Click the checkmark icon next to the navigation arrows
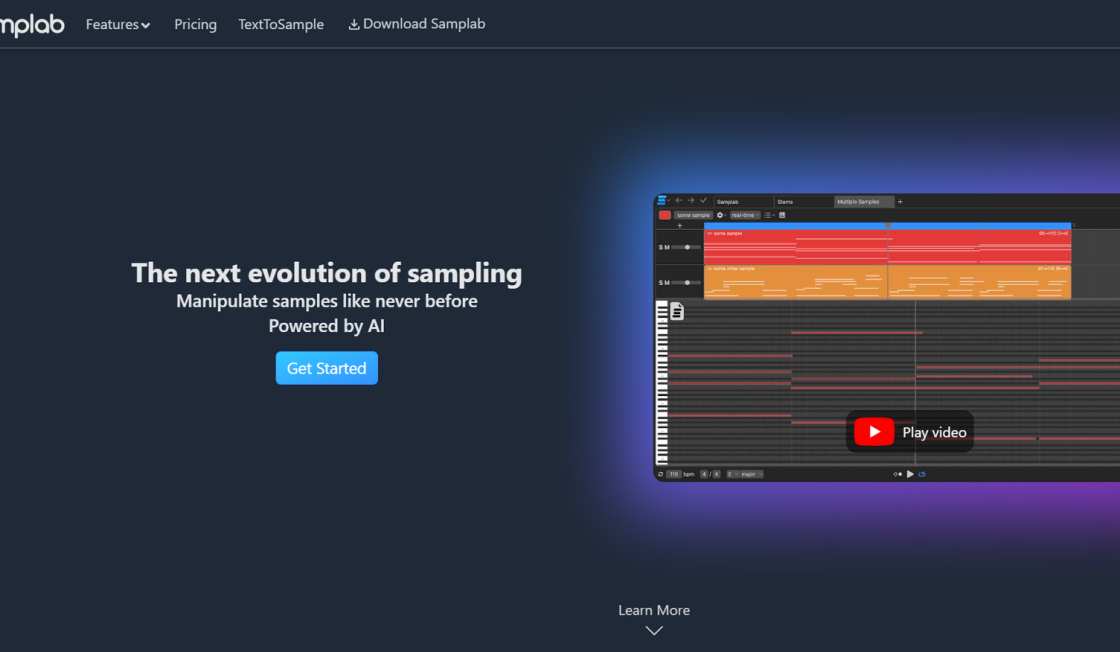The height and width of the screenshot is (652, 1120). [703, 200]
